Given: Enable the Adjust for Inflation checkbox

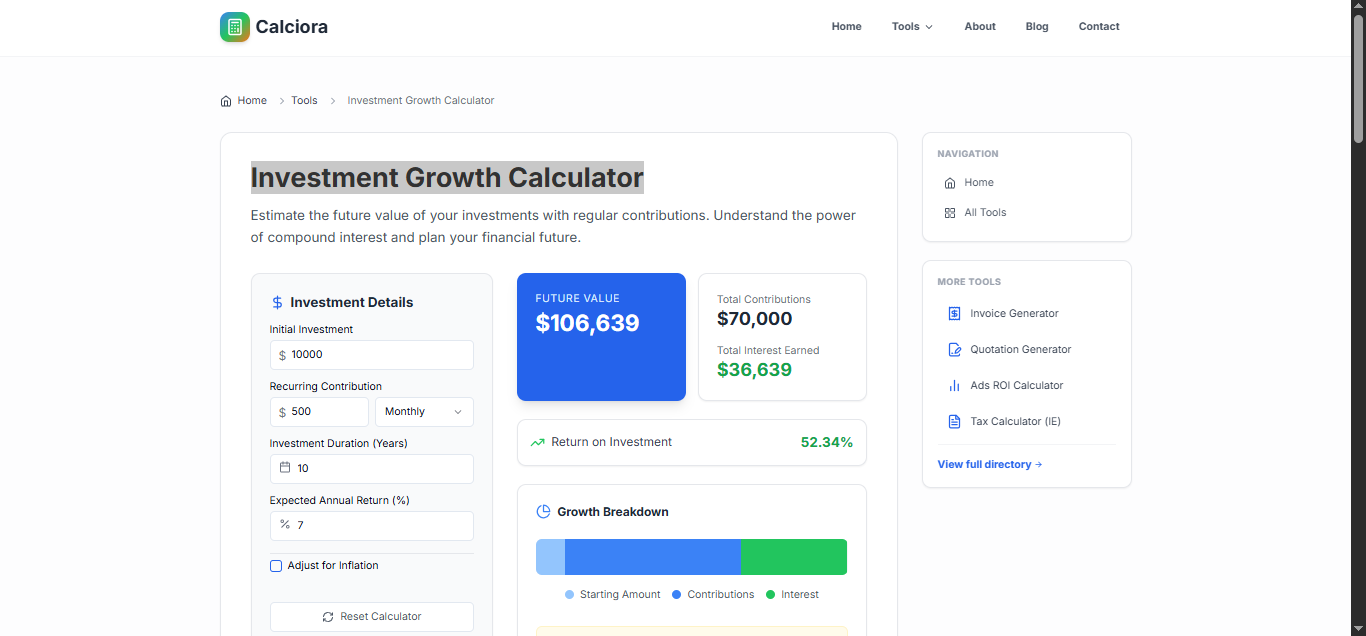Looking at the screenshot, I should (x=275, y=566).
